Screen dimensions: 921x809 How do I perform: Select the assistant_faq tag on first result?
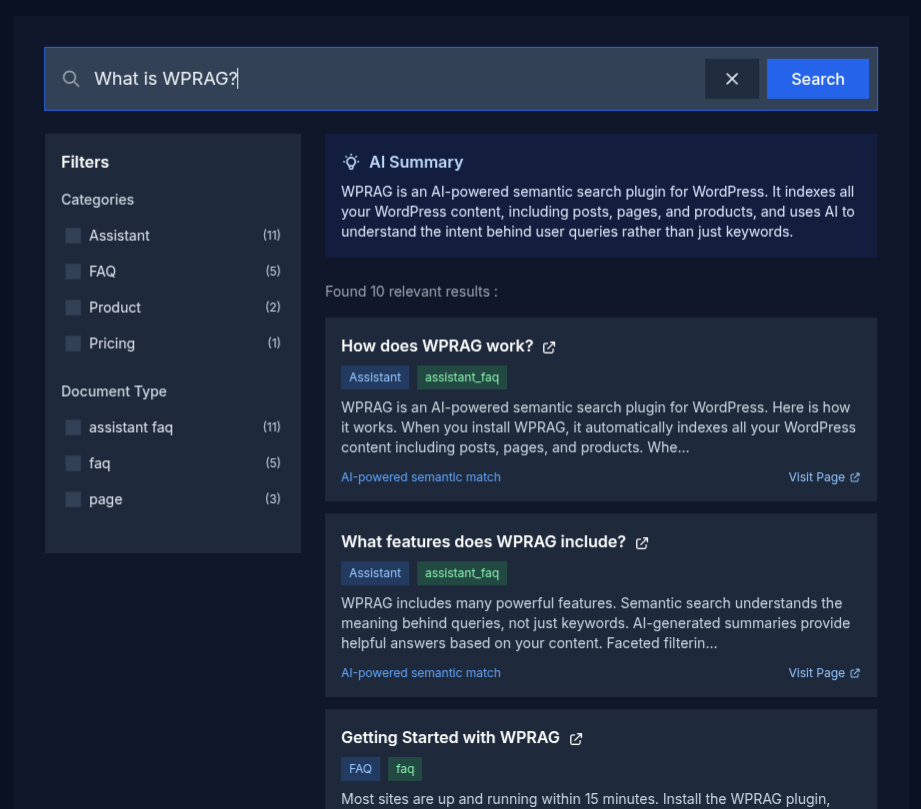click(461, 377)
